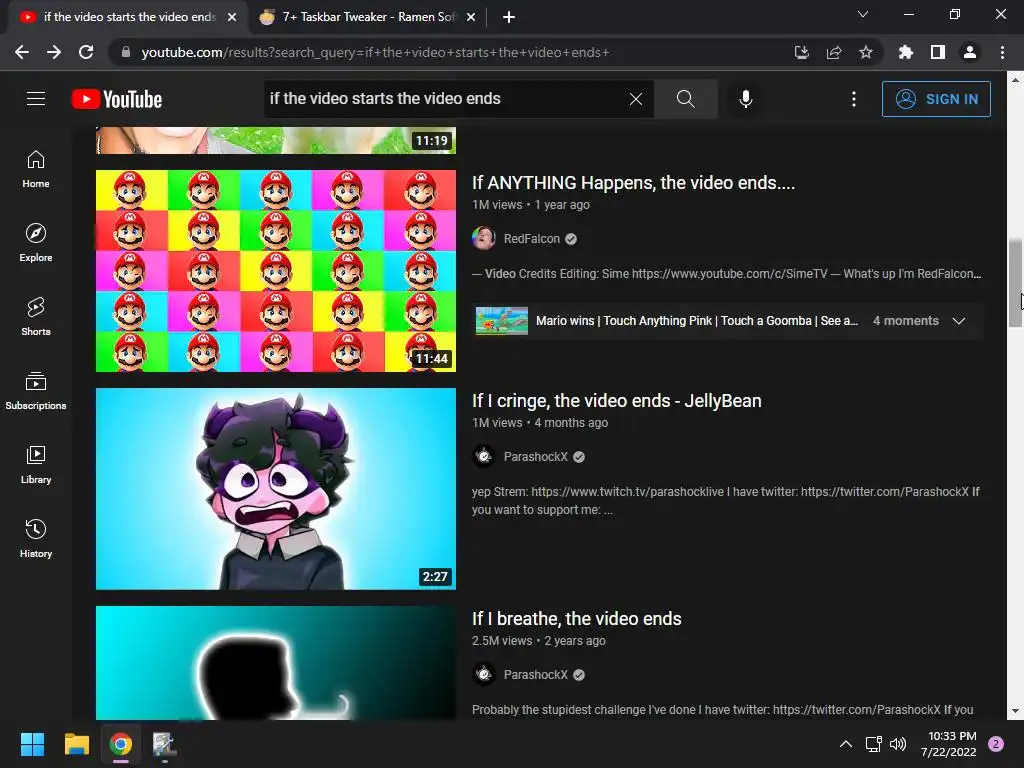The image size is (1024, 768).
Task: Click the scrollbar down arrow
Action: pyautogui.click(x=1015, y=712)
